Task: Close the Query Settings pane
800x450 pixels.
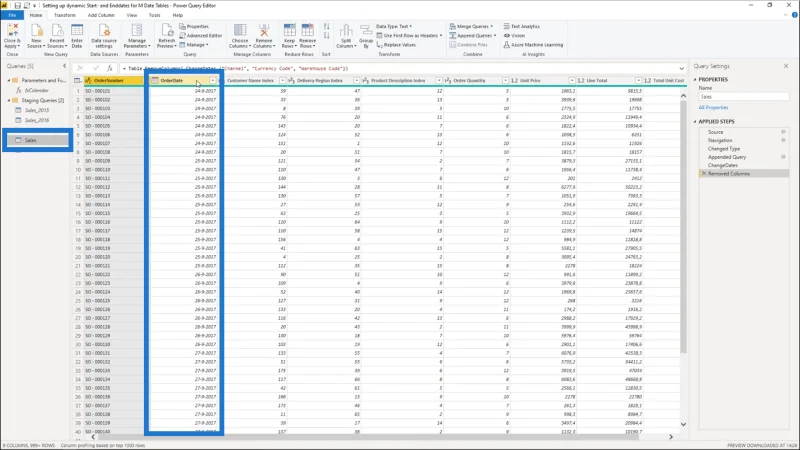Action: [786, 66]
